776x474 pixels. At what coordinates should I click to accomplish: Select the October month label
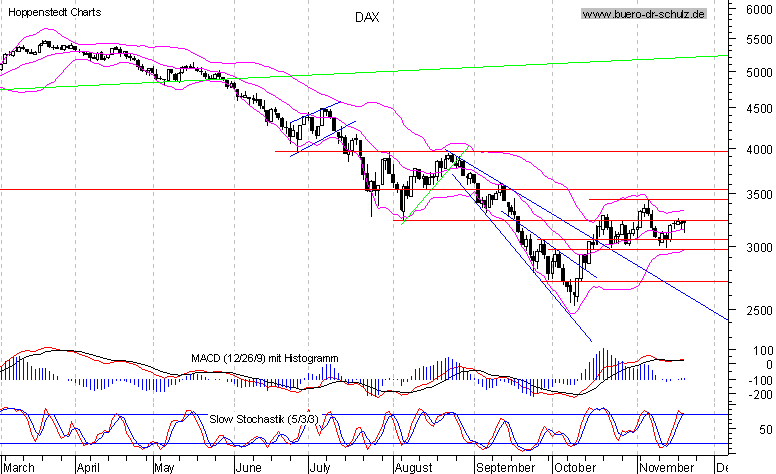point(575,467)
